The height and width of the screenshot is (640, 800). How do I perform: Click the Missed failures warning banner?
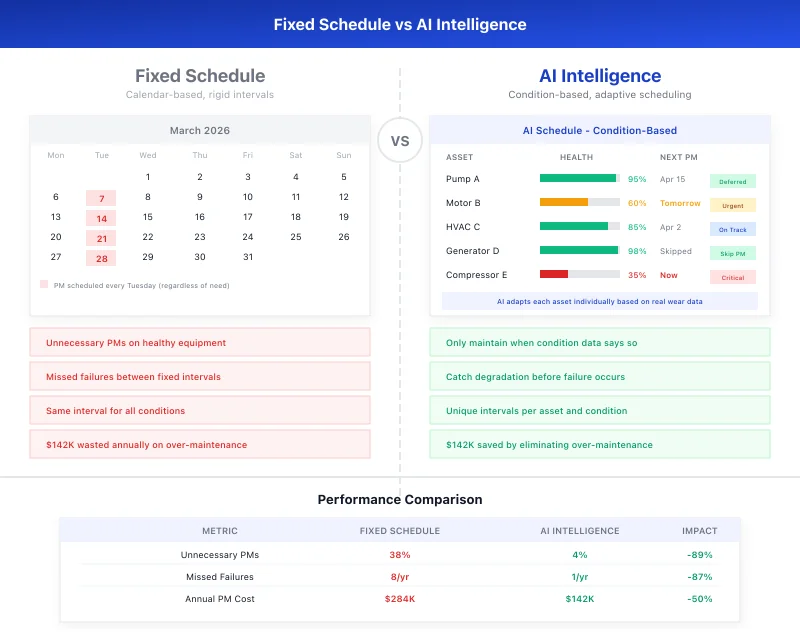click(x=201, y=376)
